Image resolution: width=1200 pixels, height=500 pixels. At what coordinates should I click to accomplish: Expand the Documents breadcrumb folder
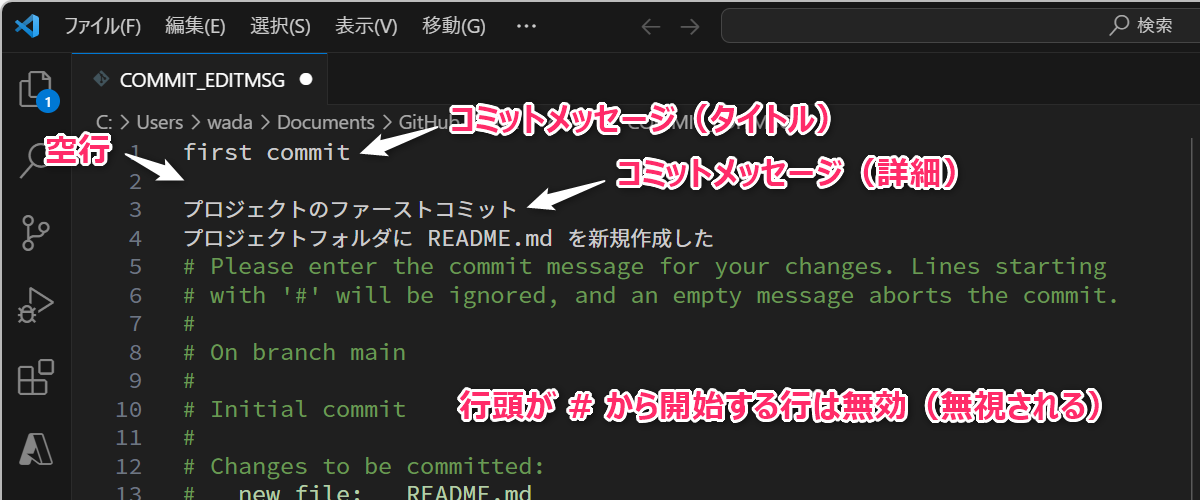click(x=325, y=122)
